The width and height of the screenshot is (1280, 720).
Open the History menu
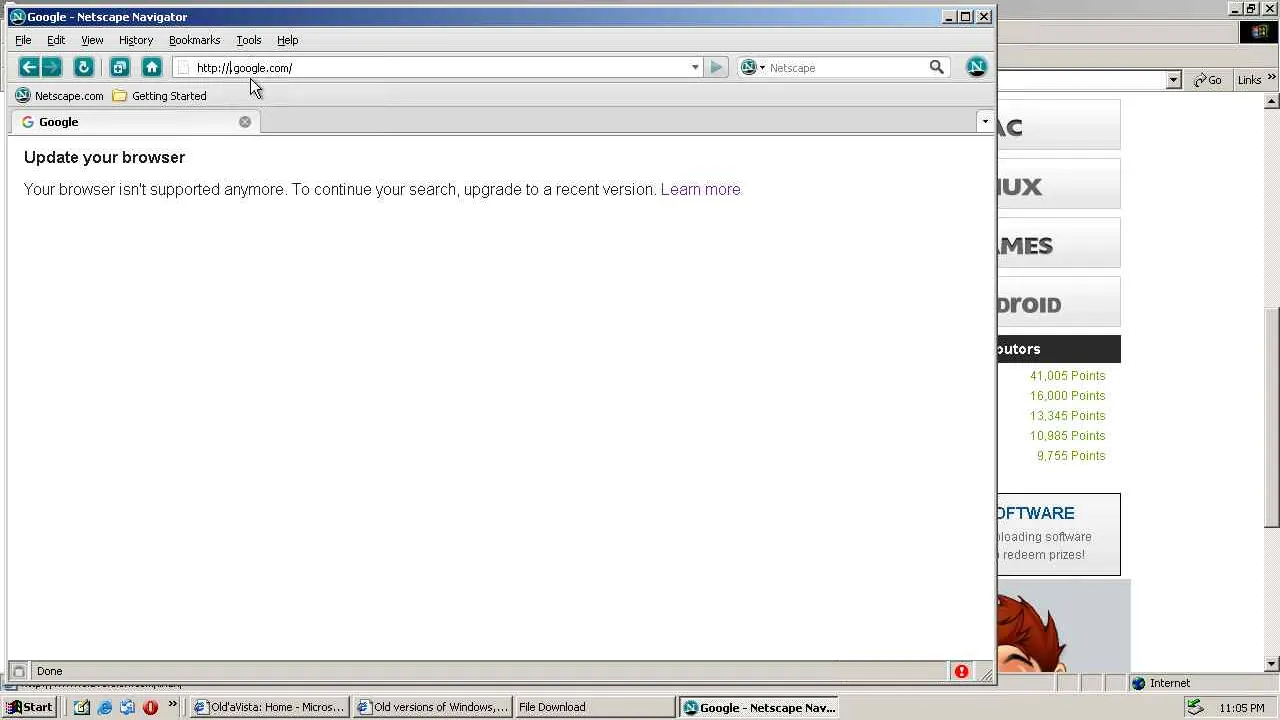[x=136, y=40]
